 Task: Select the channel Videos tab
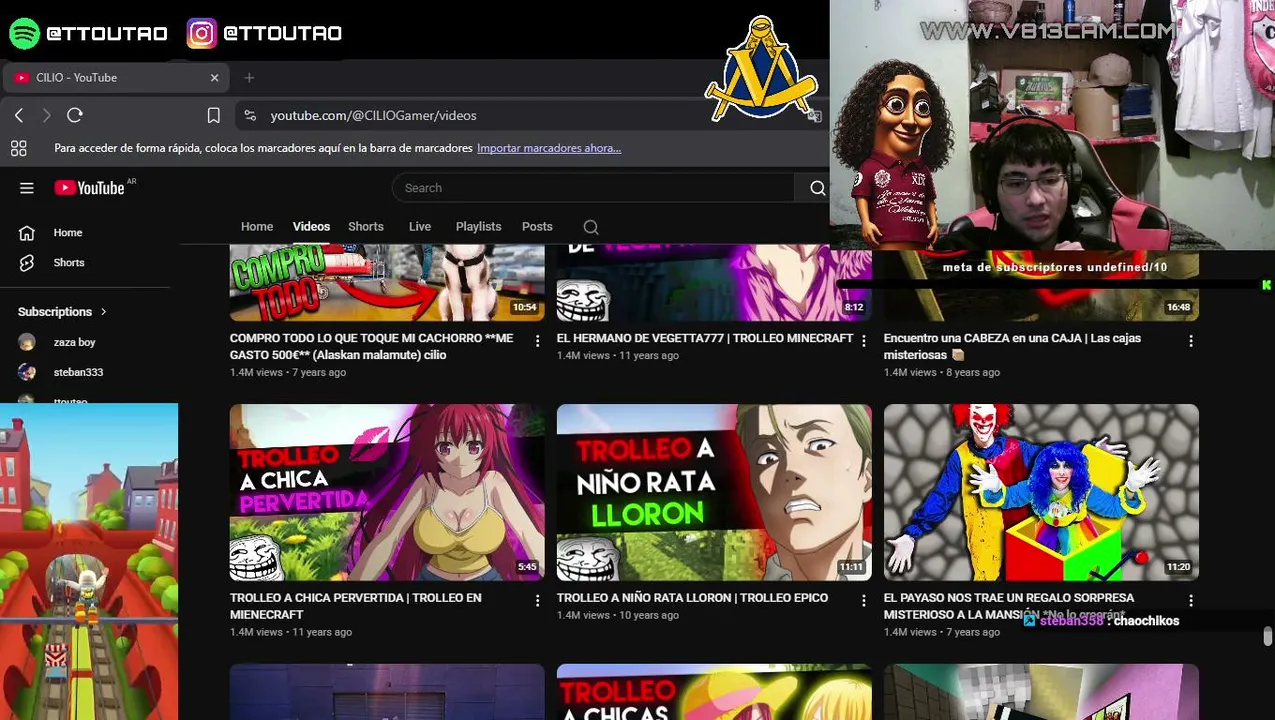click(311, 226)
